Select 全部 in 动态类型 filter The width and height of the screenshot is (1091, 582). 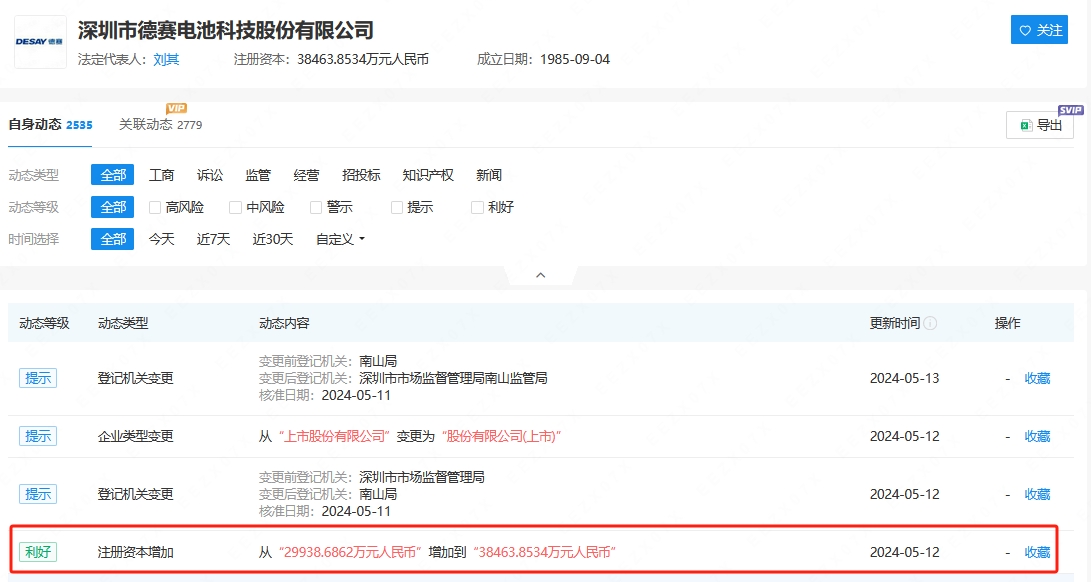pos(113,175)
